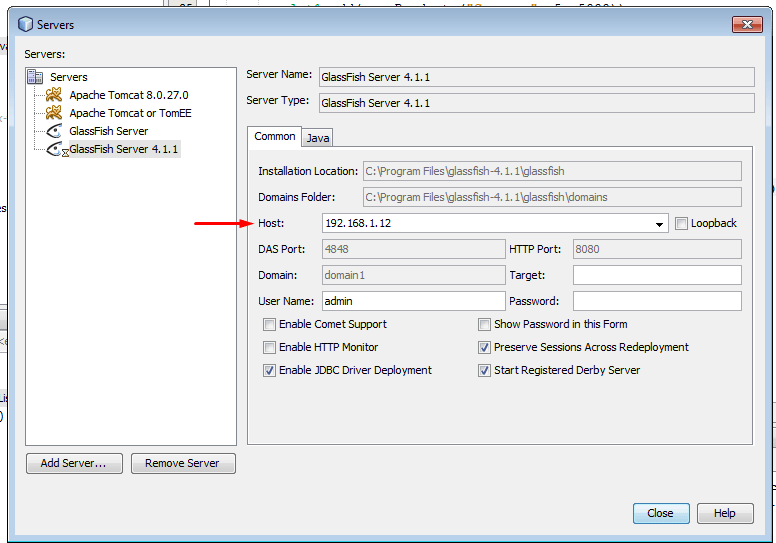Select Apache Tomcat or TomEE entry

[130, 113]
